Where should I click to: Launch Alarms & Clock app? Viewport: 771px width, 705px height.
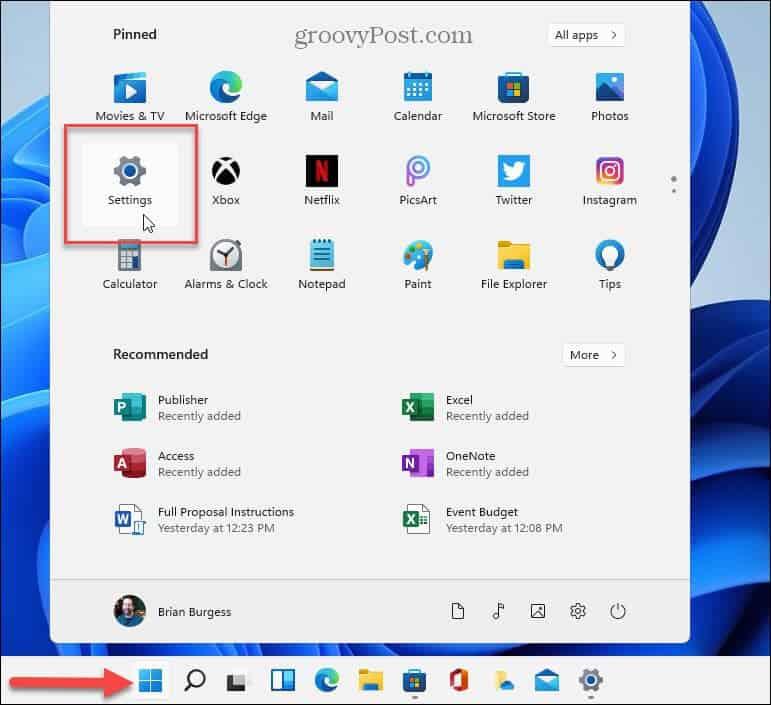point(226,266)
